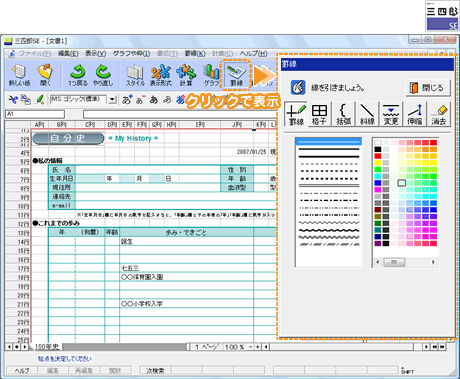The height and width of the screenshot is (379, 460).
Task: Click the cell containing ○○小学校入学
Action: pos(186,304)
